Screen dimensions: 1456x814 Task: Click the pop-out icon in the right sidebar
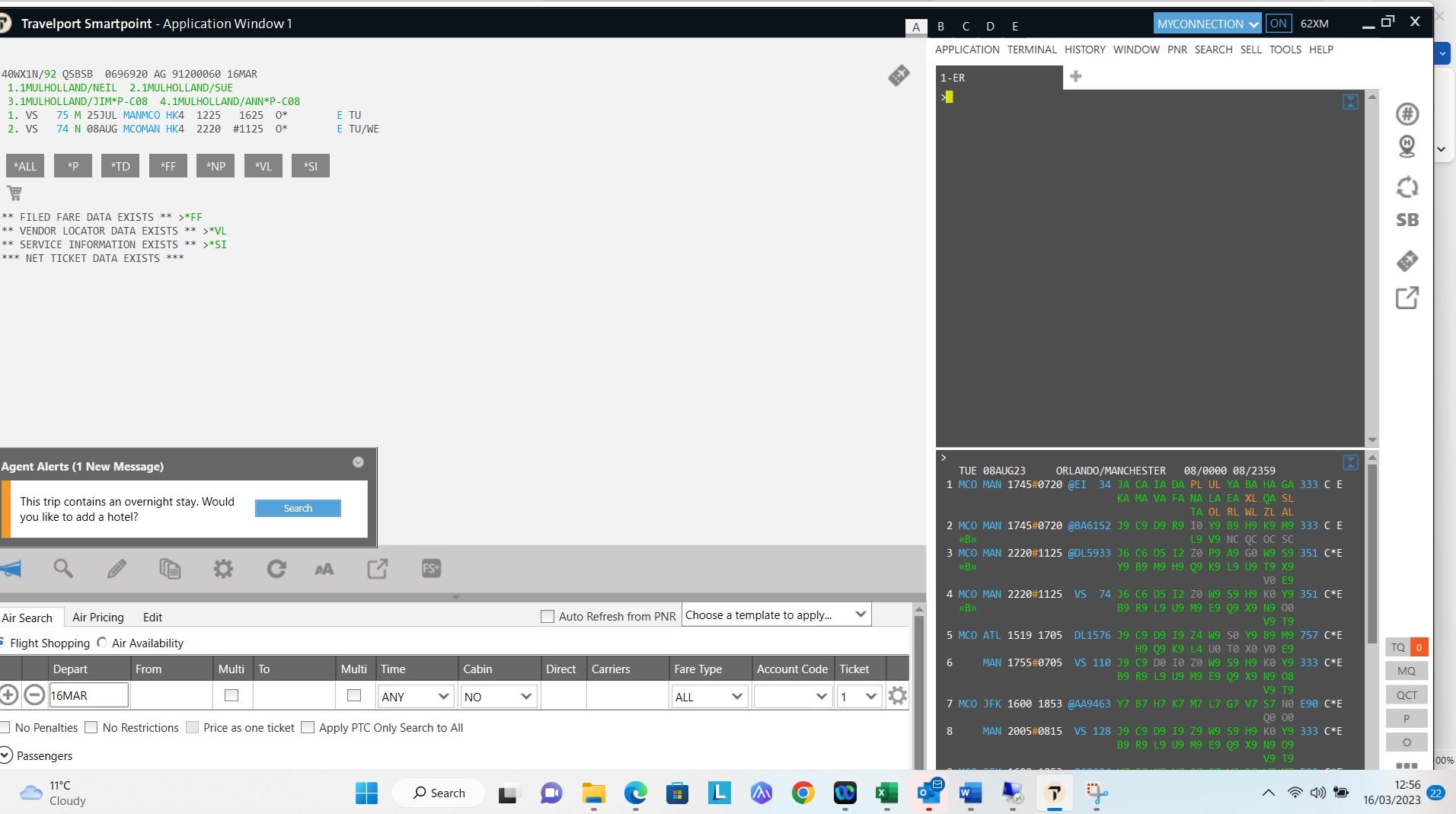point(1407,298)
